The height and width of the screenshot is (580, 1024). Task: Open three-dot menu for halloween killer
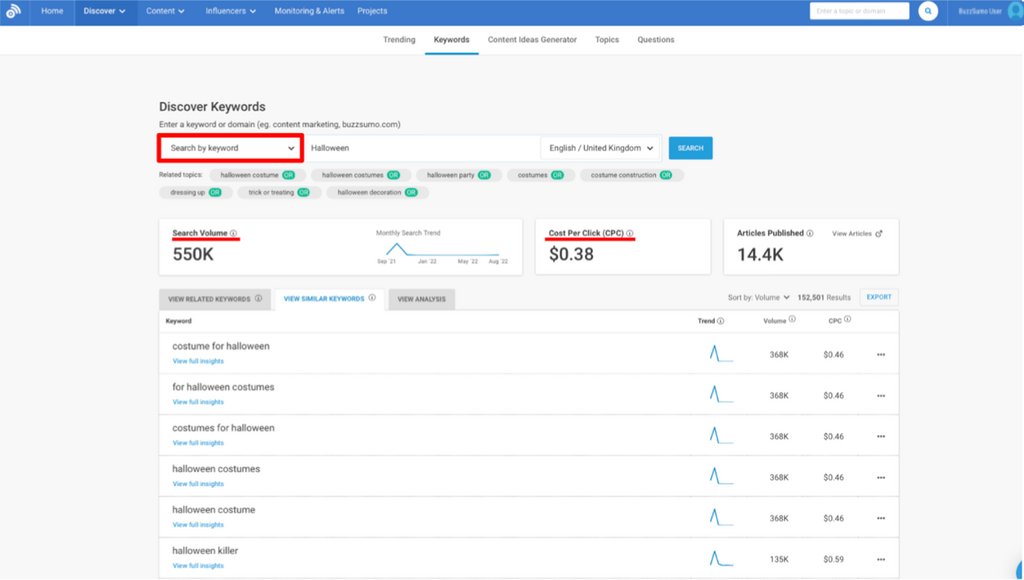click(x=880, y=558)
